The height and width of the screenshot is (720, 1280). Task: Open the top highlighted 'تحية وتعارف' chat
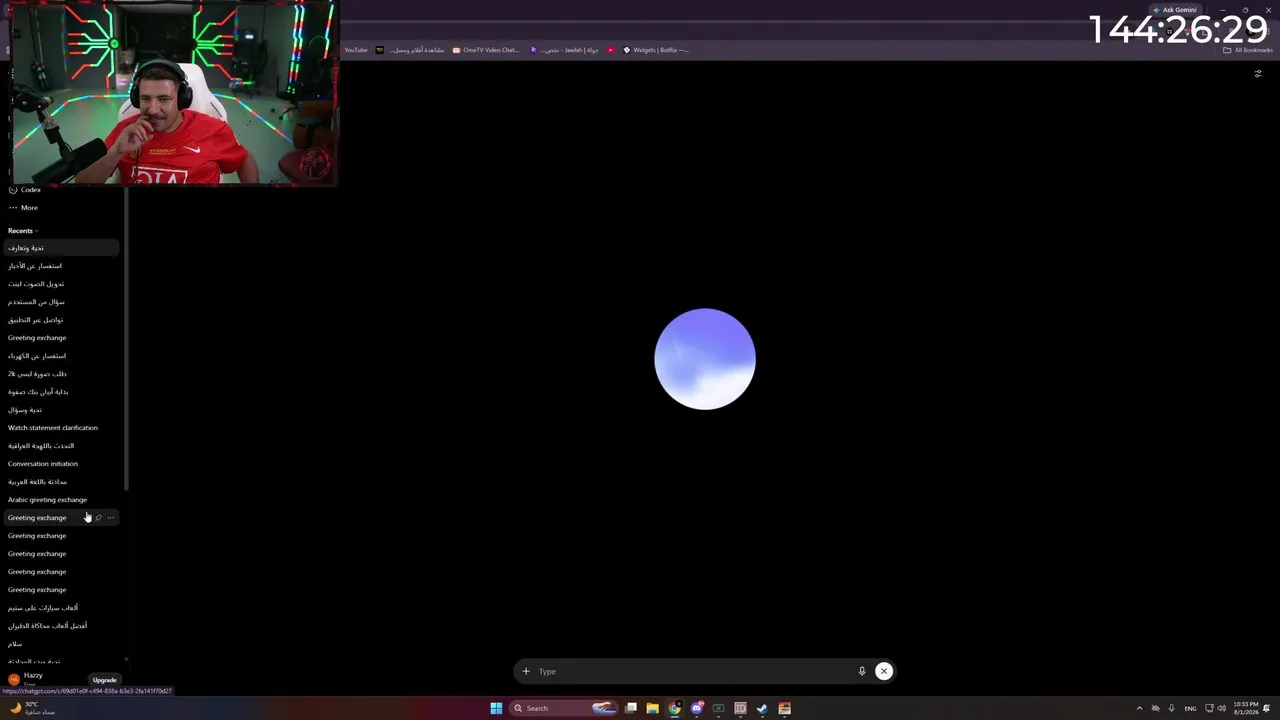pos(61,248)
